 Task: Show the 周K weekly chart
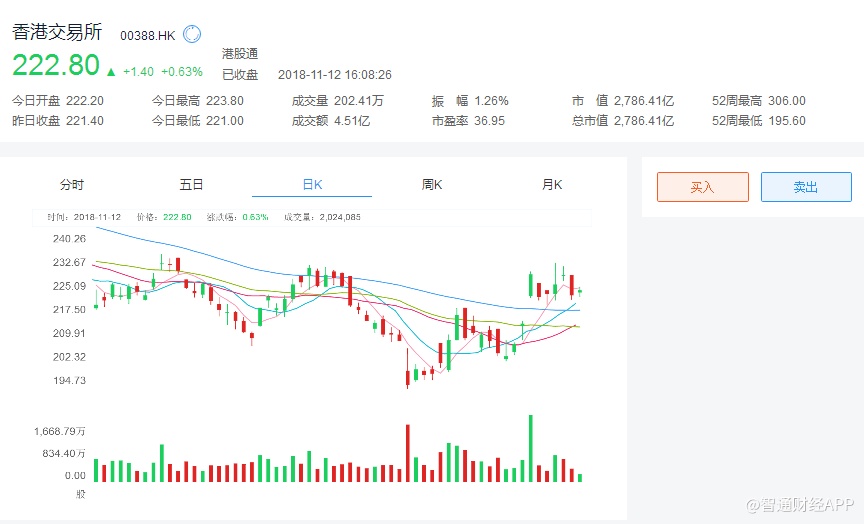coord(432,185)
